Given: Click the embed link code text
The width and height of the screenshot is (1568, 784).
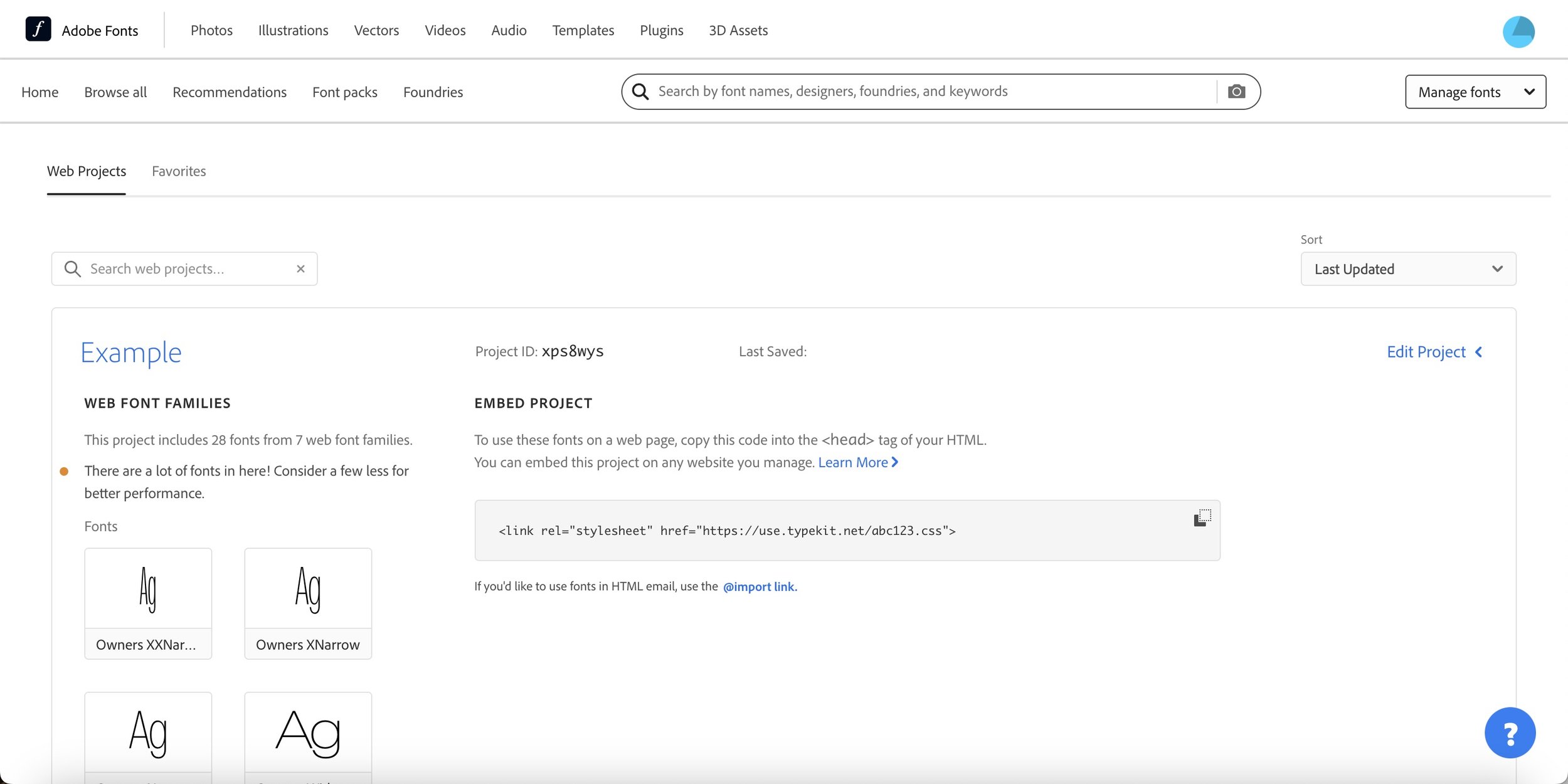Looking at the screenshot, I should pyautogui.click(x=727, y=531).
